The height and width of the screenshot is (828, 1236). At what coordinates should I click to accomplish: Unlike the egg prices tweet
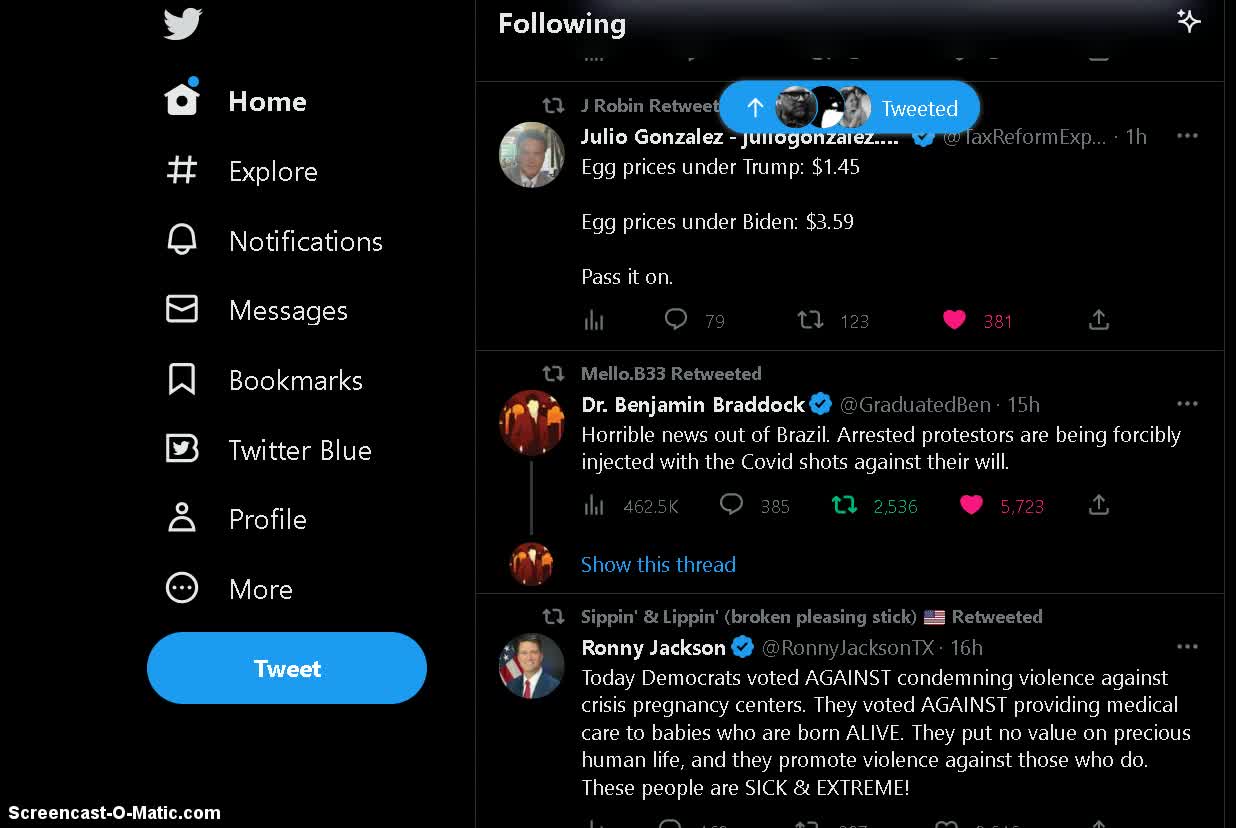954,320
